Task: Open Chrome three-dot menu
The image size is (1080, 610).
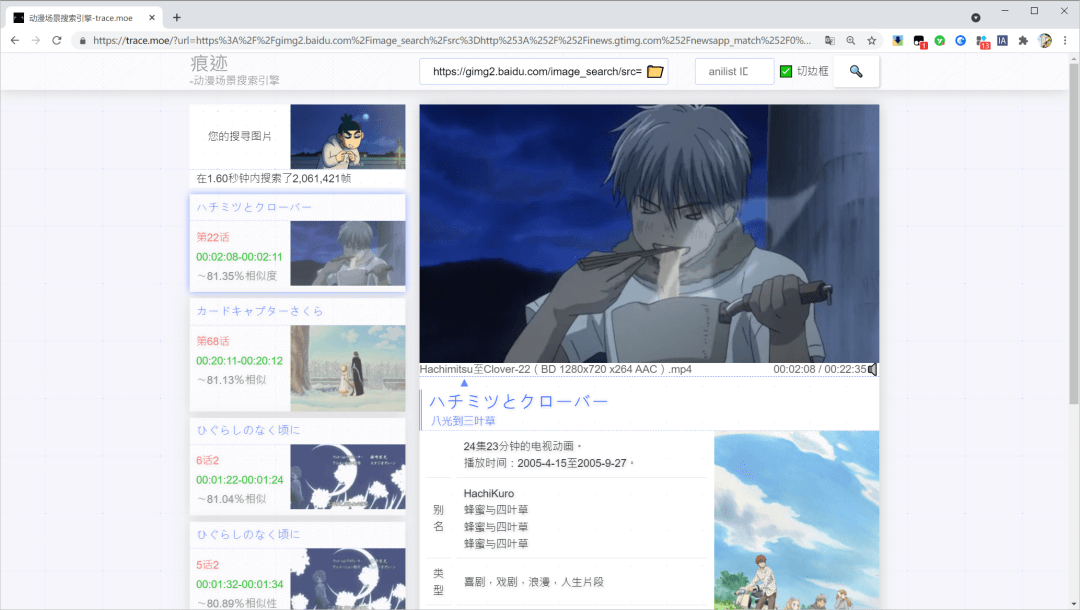Action: click(1065, 41)
